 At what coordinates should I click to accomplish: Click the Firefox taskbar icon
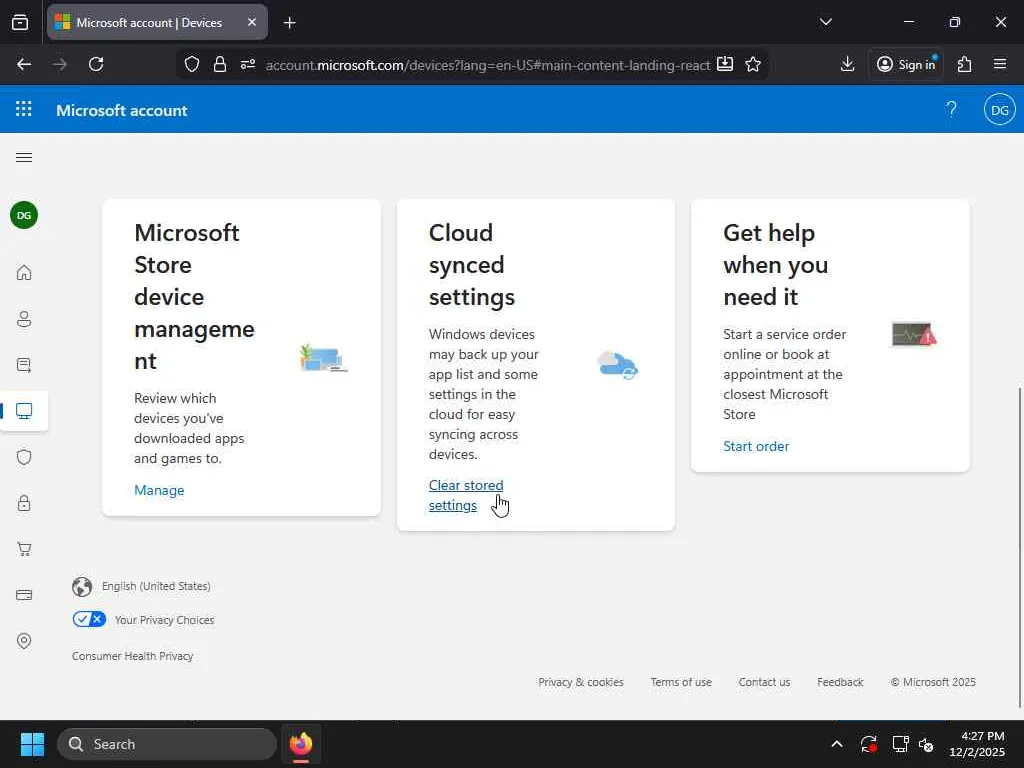click(x=300, y=744)
